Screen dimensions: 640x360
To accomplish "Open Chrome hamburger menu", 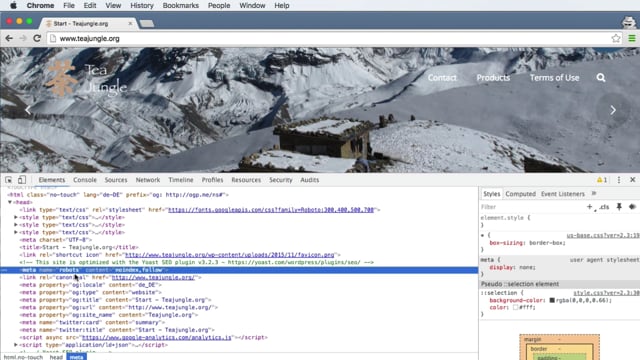I will (x=632, y=38).
